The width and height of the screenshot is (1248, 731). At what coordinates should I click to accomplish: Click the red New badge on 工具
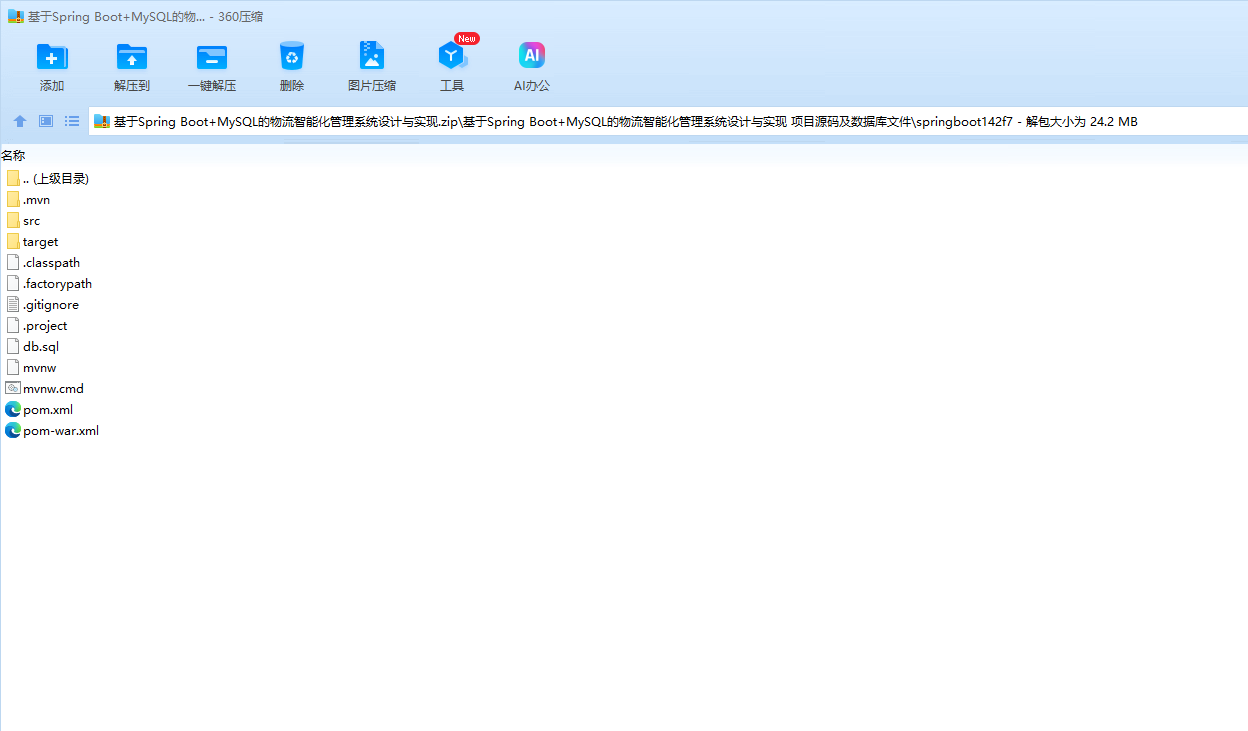tap(467, 38)
